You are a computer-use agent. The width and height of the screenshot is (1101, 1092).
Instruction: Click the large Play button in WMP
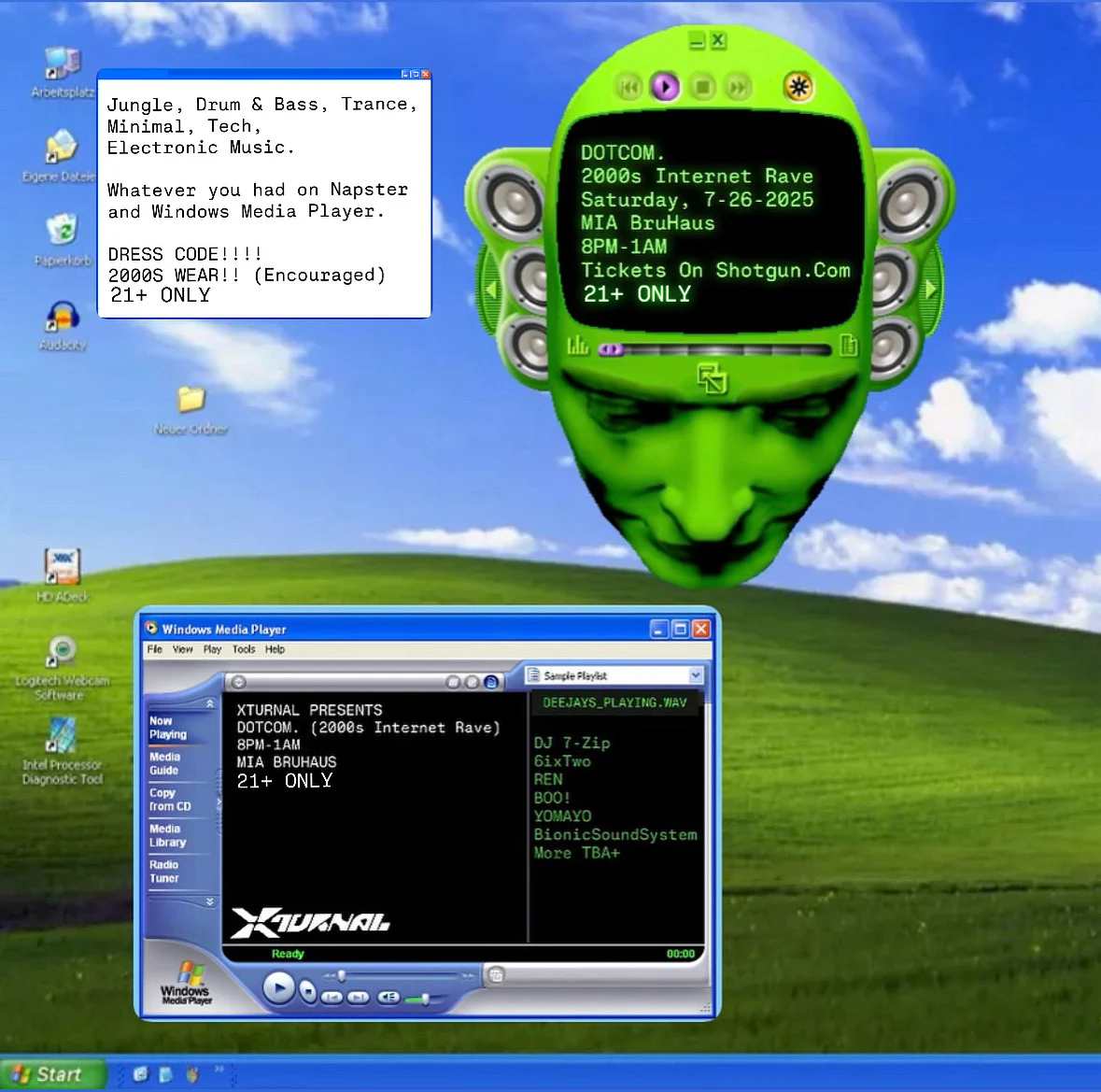pos(278,988)
